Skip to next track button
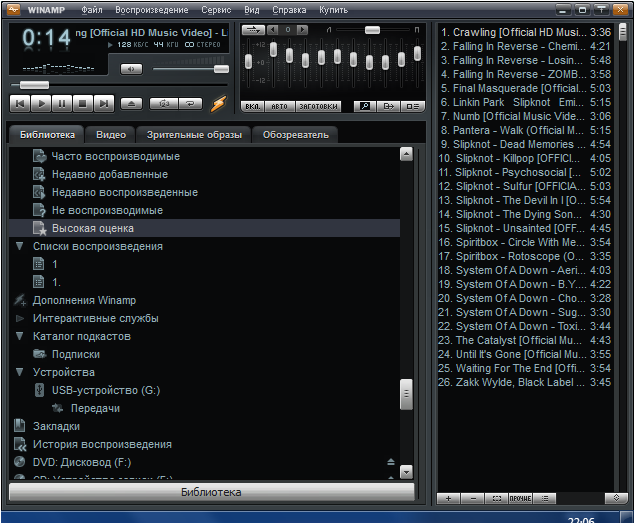Screen dimensions: 635x524 pos(104,104)
